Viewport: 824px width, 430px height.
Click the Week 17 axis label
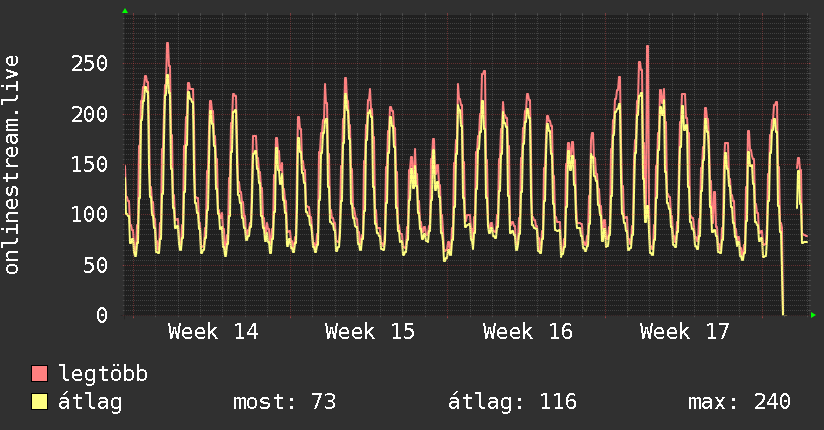[685, 332]
